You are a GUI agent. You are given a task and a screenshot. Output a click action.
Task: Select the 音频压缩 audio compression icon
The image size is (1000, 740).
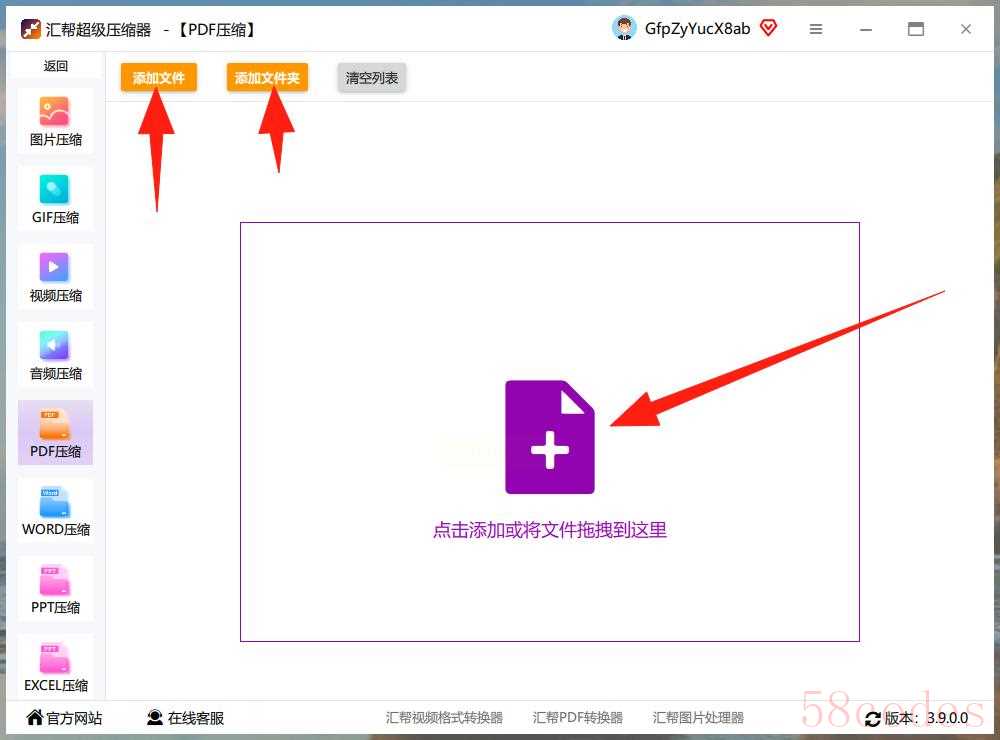coord(55,345)
